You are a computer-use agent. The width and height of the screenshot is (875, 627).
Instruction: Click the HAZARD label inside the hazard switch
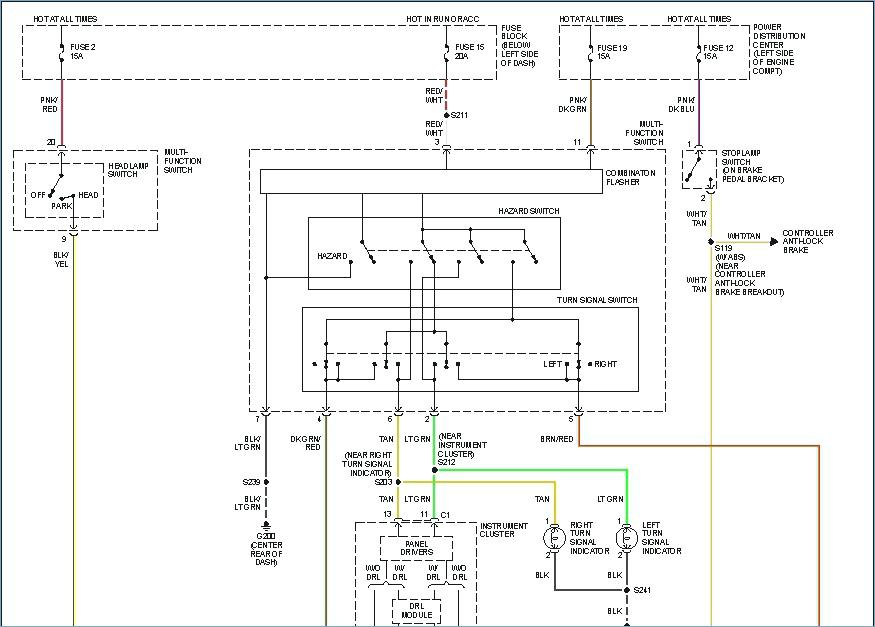pyautogui.click(x=332, y=256)
